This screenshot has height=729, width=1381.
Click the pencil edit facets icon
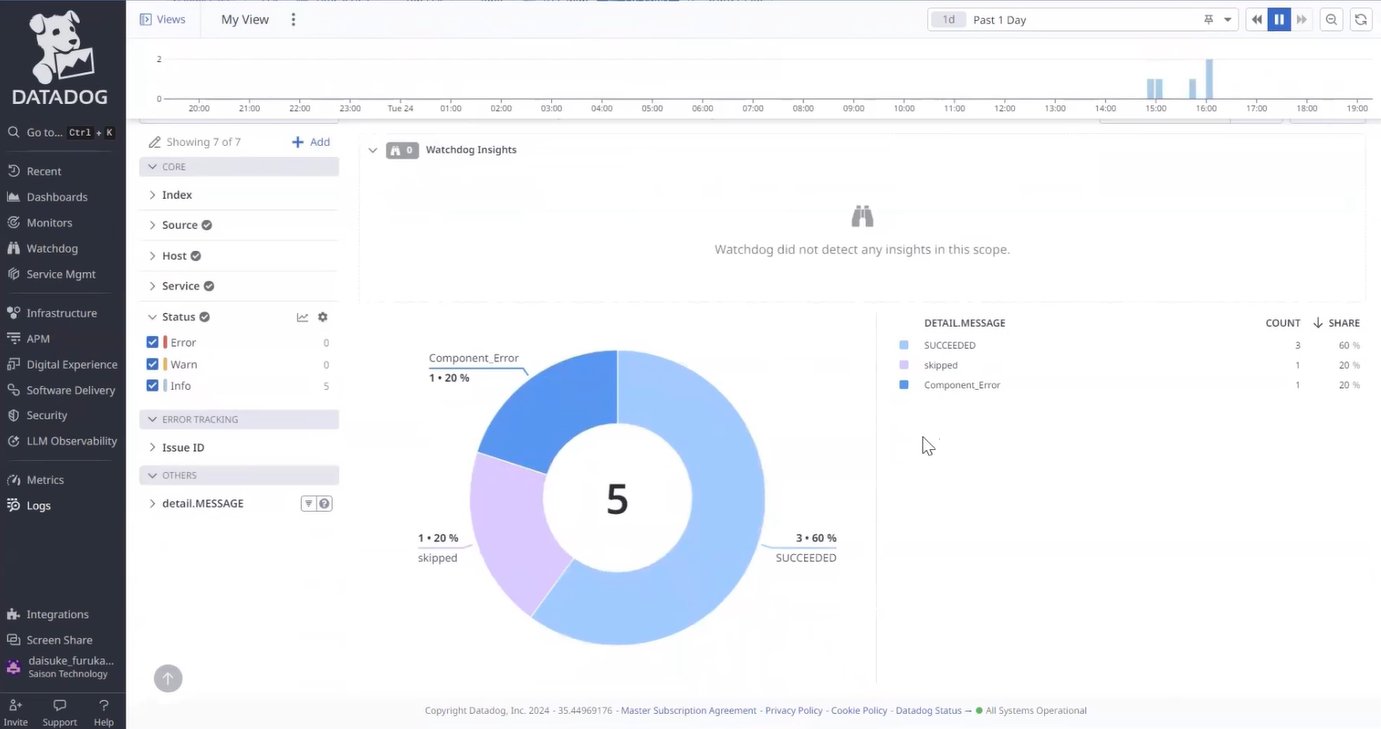155,142
